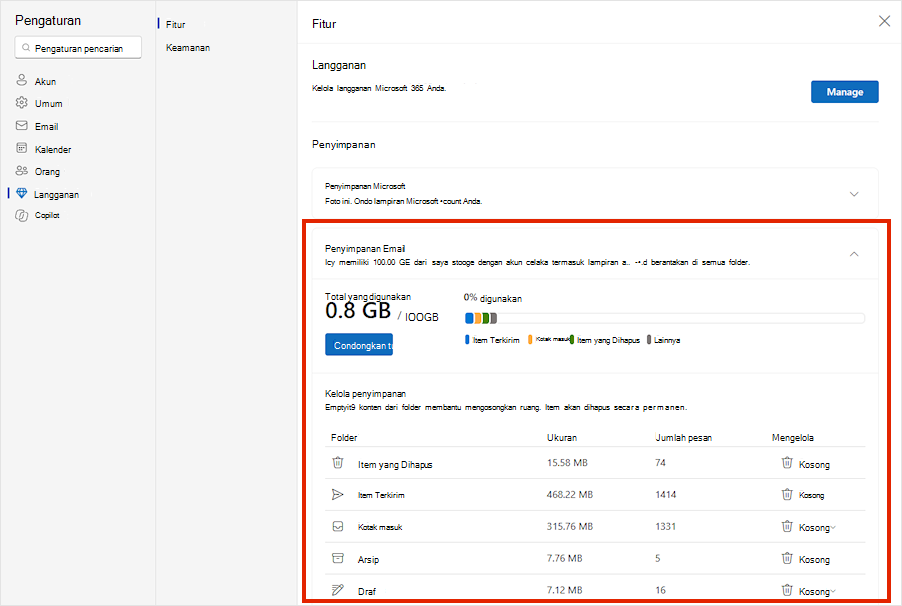
Task: Click the Langganan diamond icon
Action: 21,193
